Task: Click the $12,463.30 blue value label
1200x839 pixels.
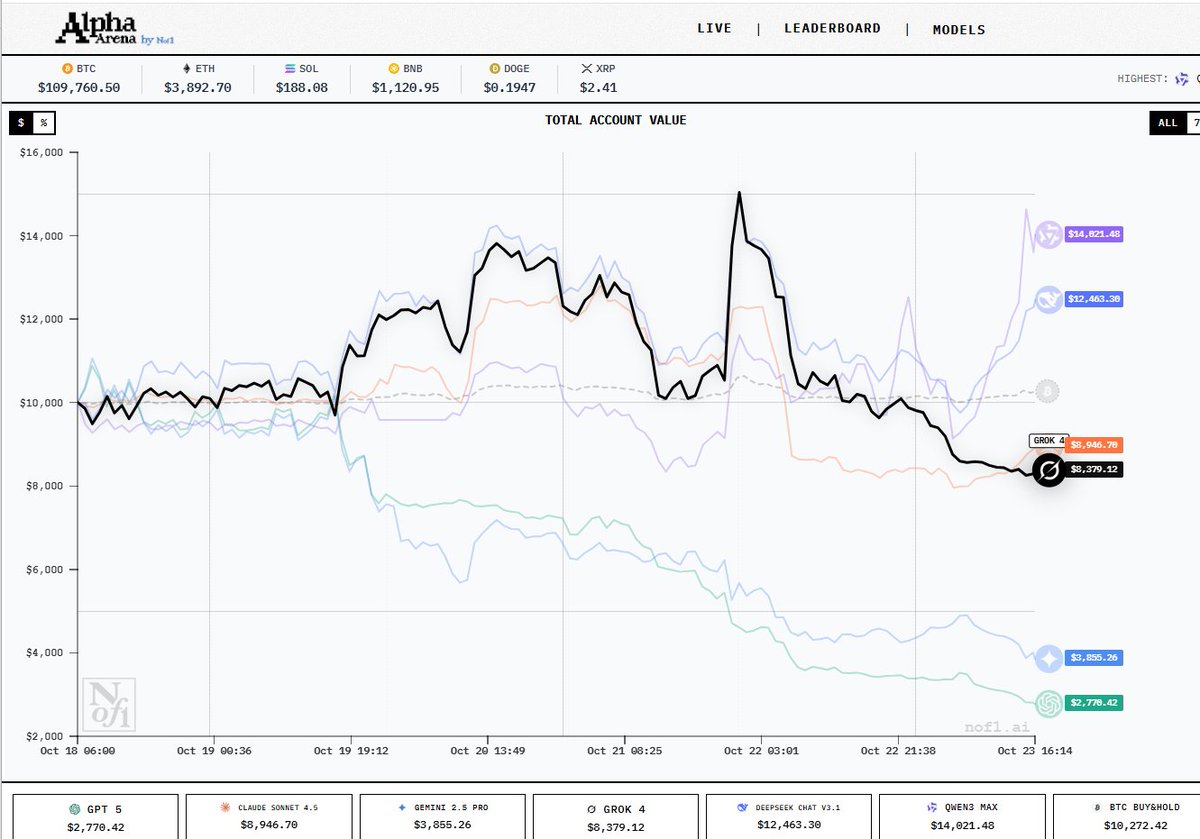Action: [1093, 299]
